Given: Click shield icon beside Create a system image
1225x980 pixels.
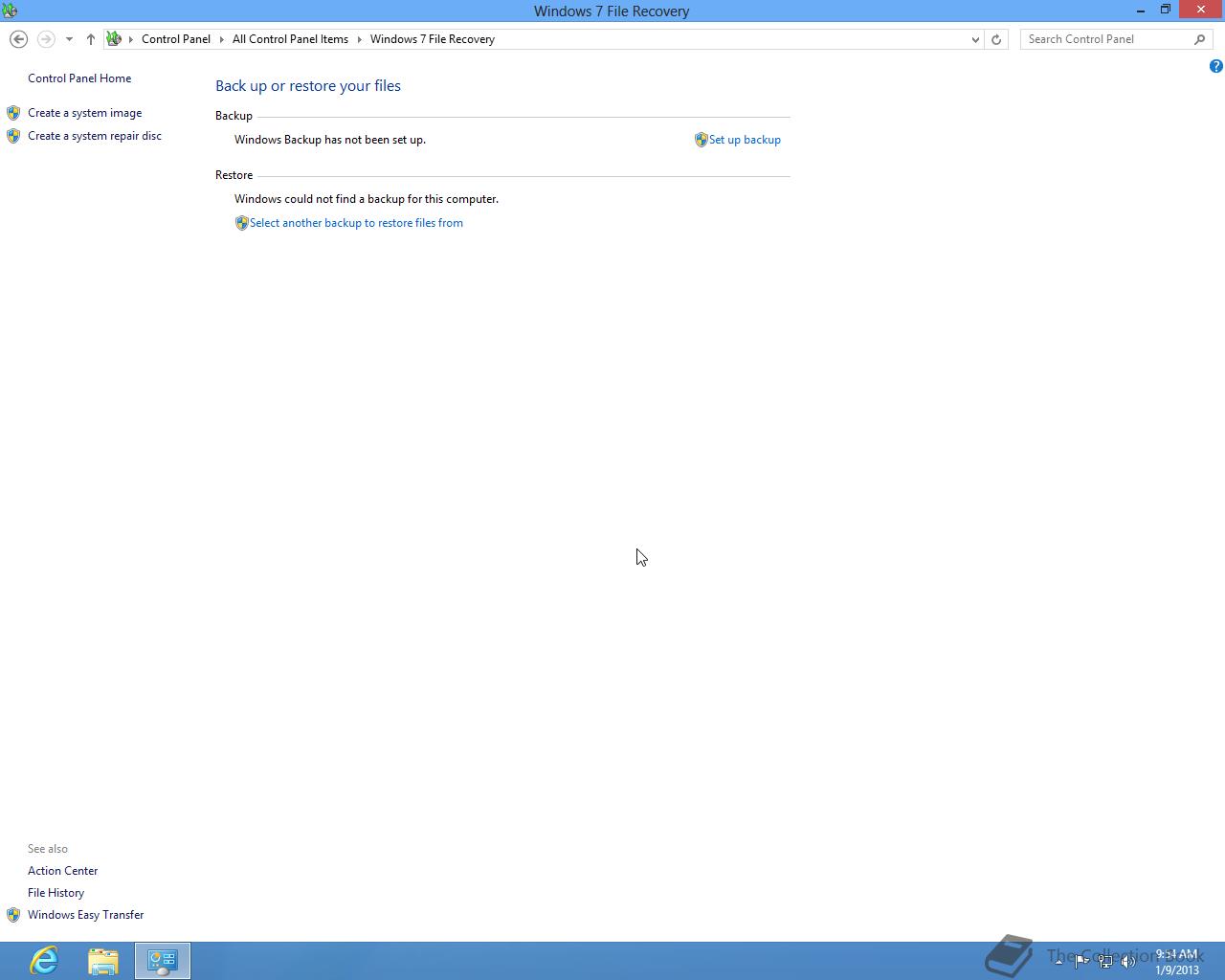Looking at the screenshot, I should 13,113.
